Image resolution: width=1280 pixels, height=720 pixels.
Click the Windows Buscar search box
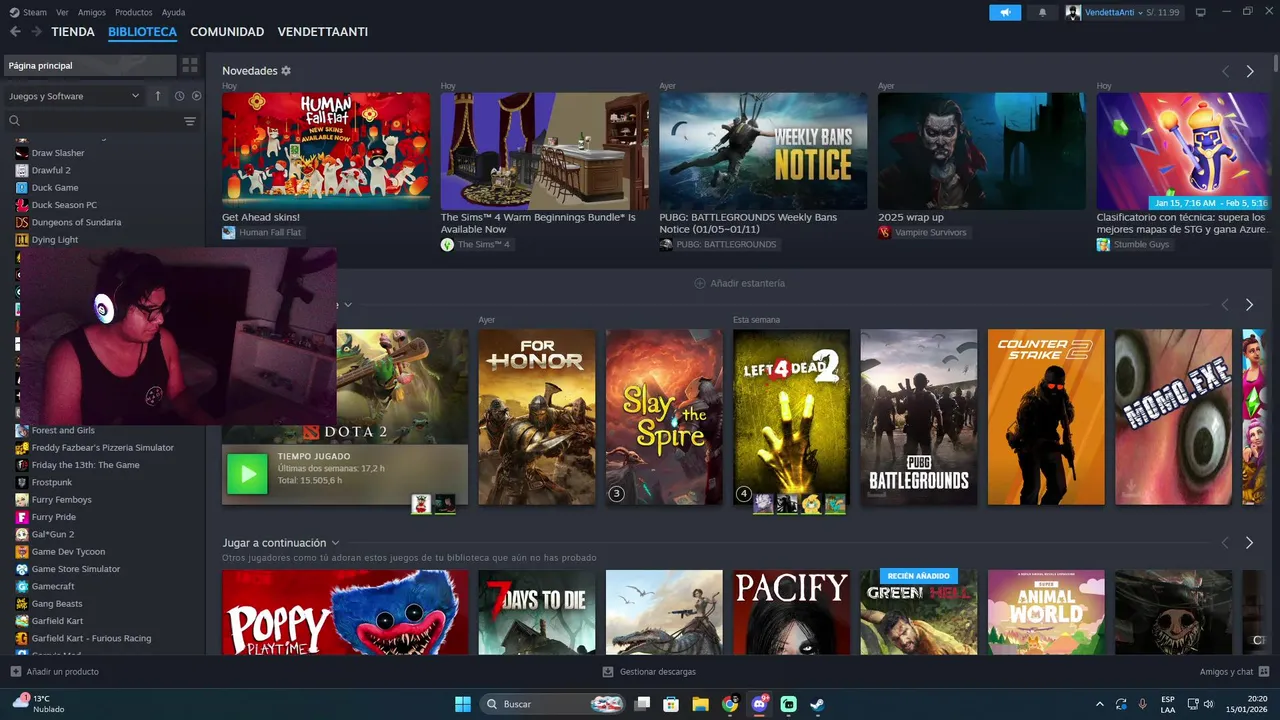click(554, 704)
